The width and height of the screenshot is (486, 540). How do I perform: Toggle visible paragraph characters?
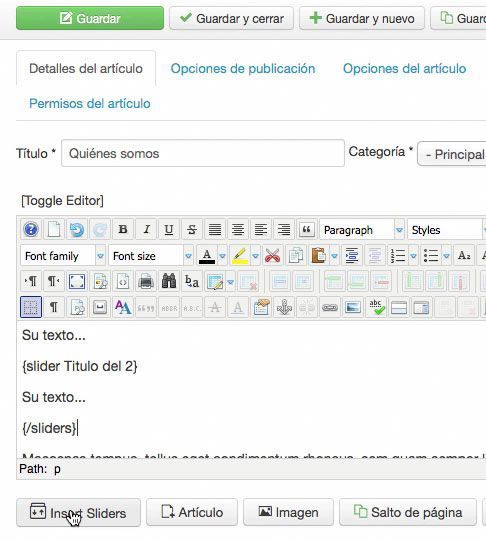54,308
